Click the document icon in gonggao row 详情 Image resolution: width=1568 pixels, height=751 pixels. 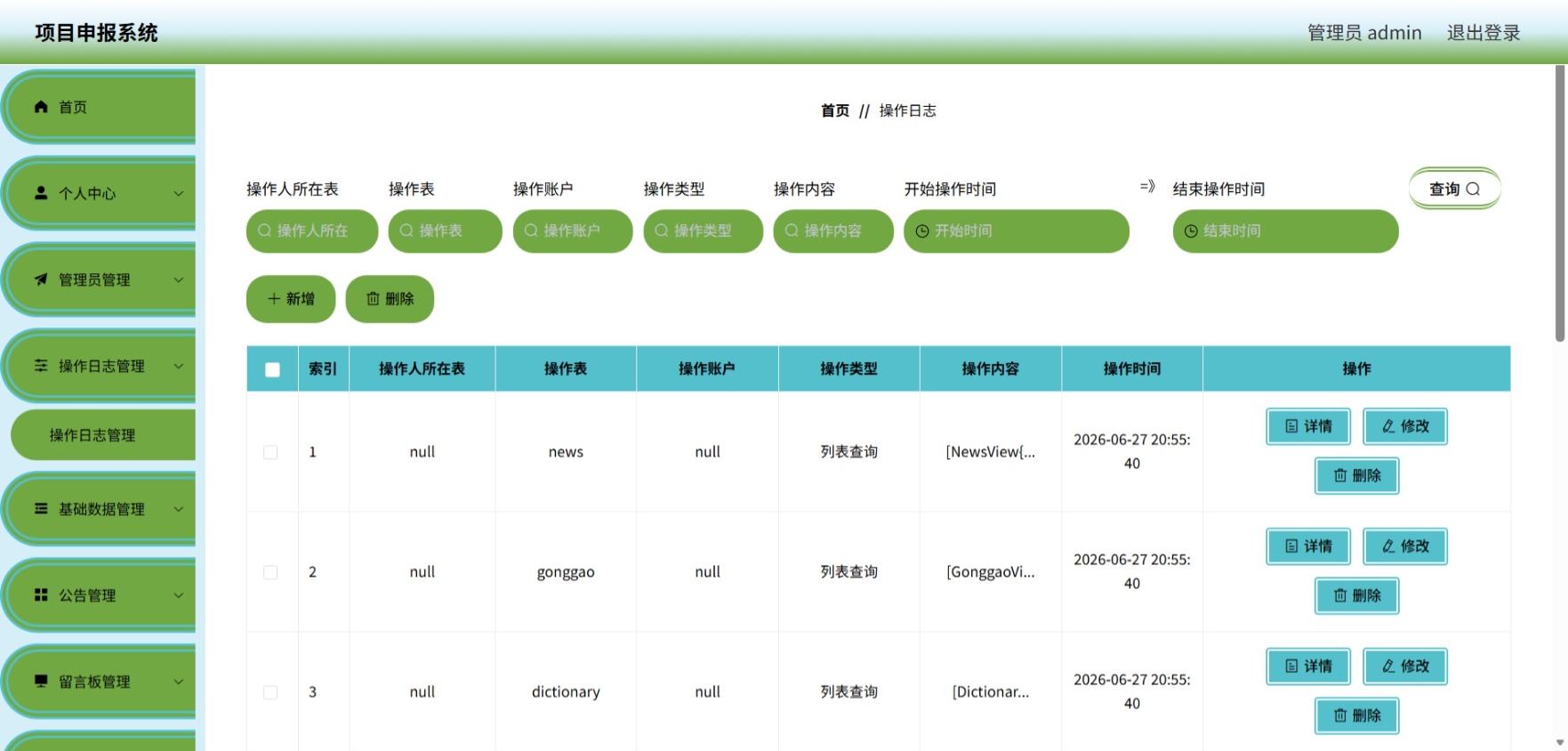(1291, 546)
